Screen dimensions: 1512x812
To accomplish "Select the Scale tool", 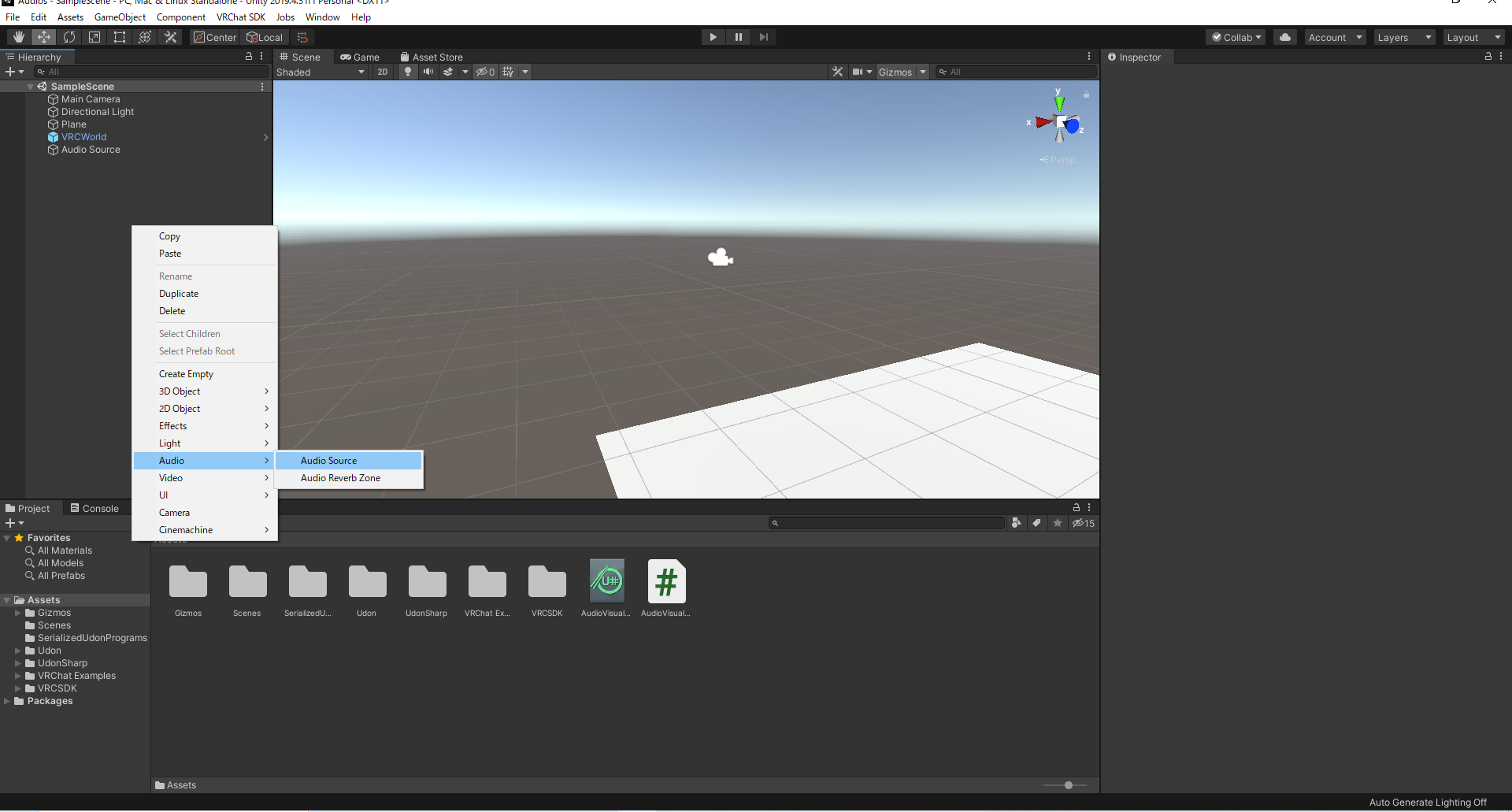I will point(94,37).
